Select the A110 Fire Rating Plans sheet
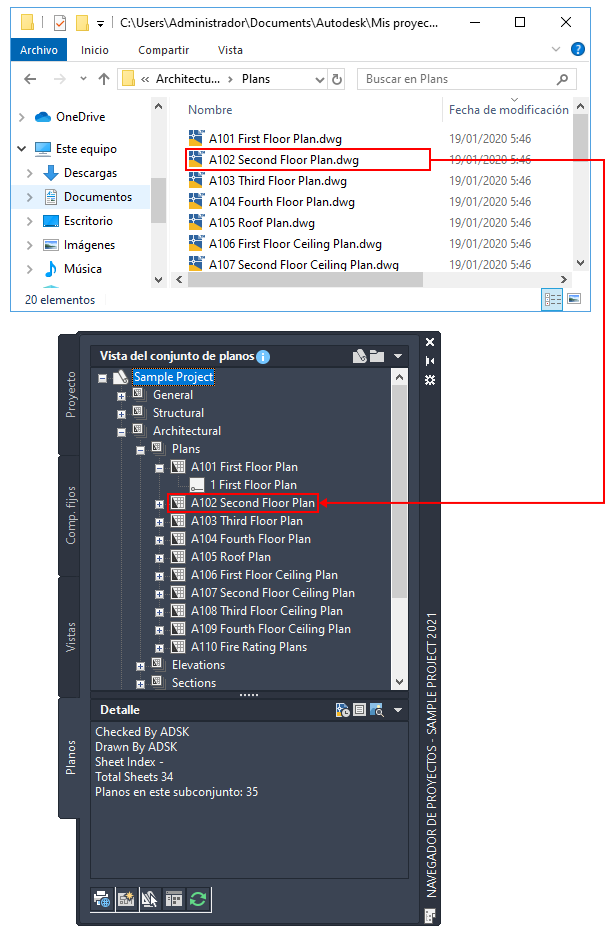Viewport: 616px width, 935px height. (x=249, y=647)
